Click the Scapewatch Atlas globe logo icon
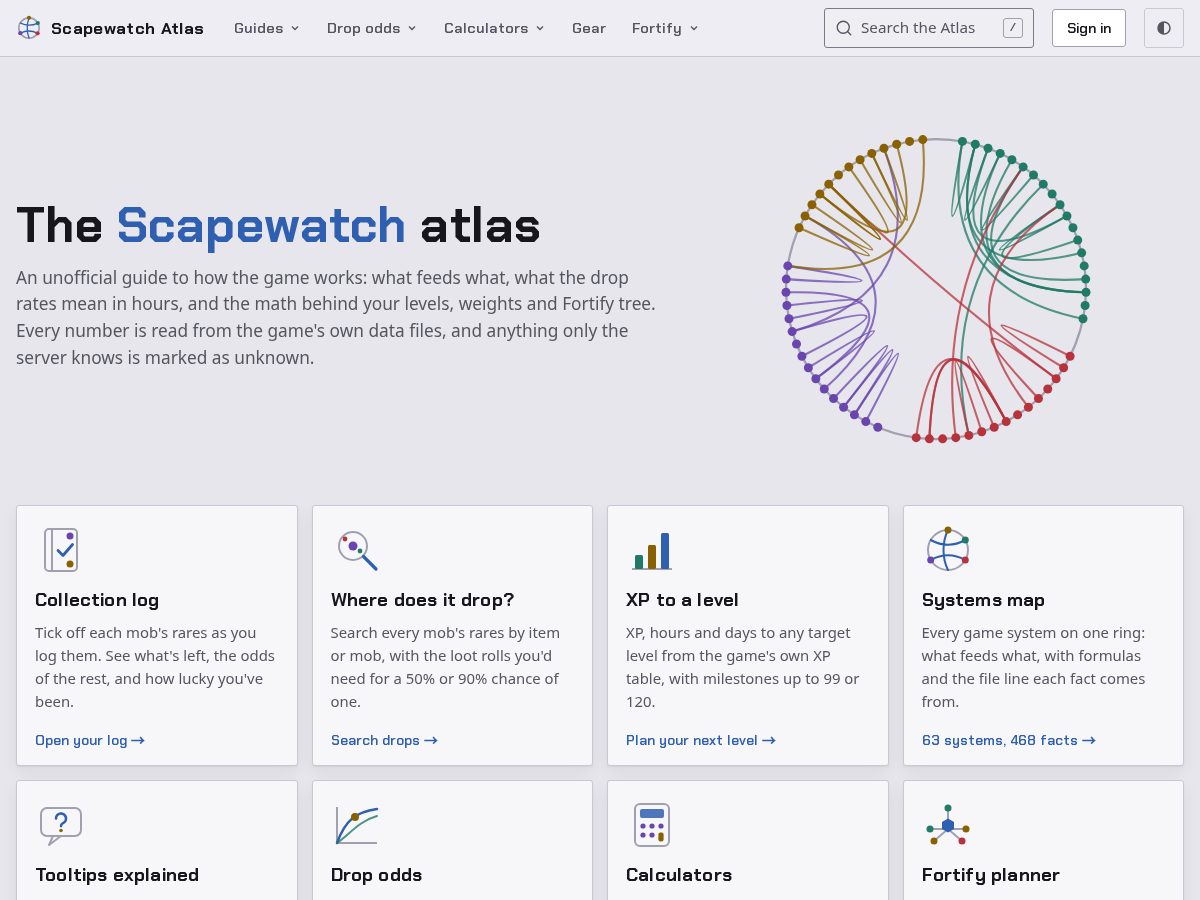 coord(29,28)
